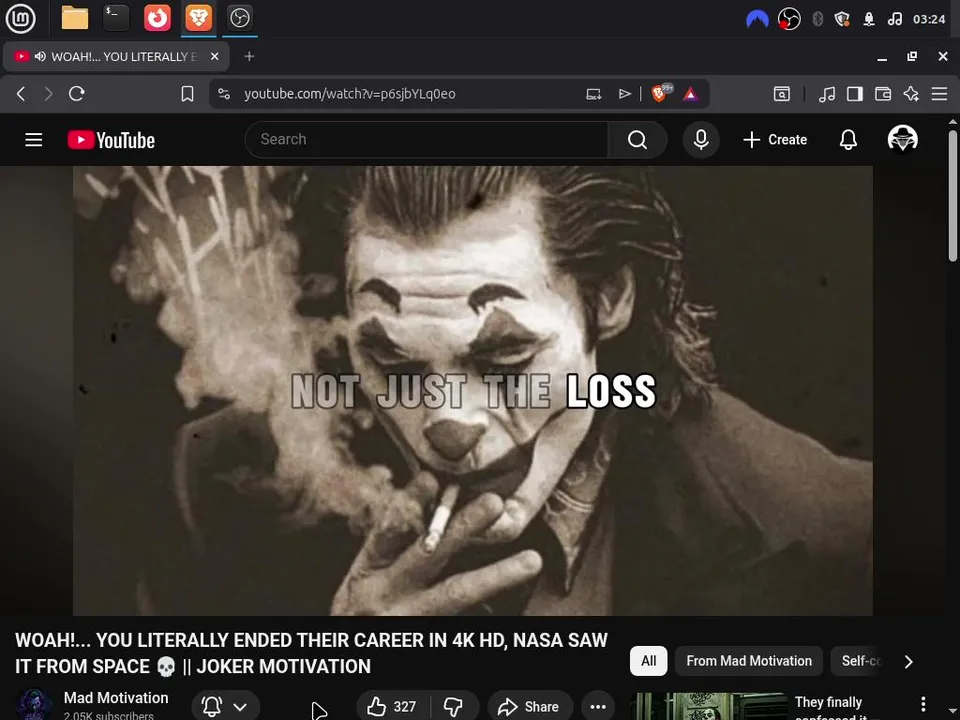Mute the tab via the speaker icon
This screenshot has height=720, width=960.
click(40, 56)
